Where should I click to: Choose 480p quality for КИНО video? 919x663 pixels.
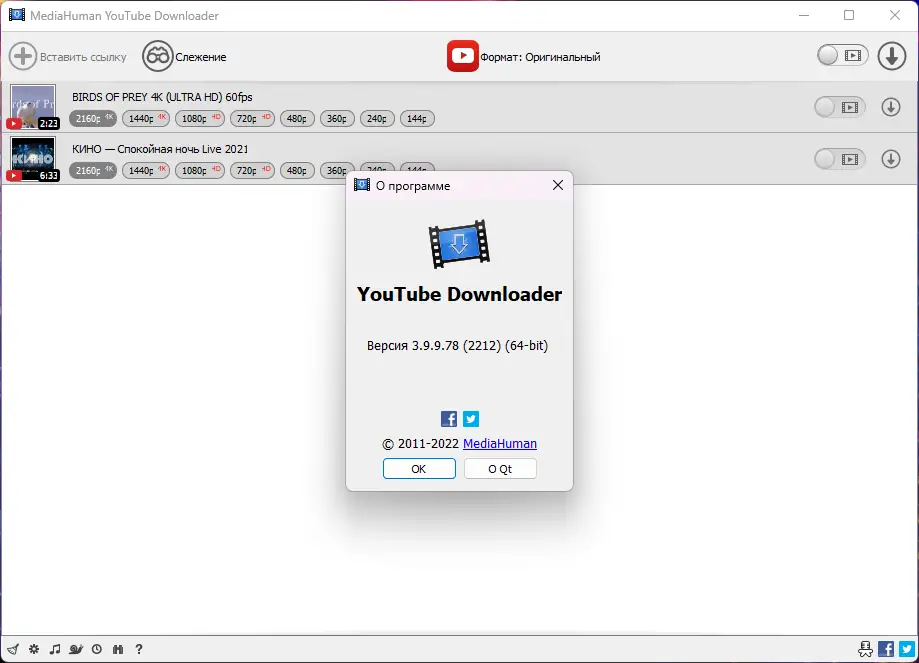point(297,171)
